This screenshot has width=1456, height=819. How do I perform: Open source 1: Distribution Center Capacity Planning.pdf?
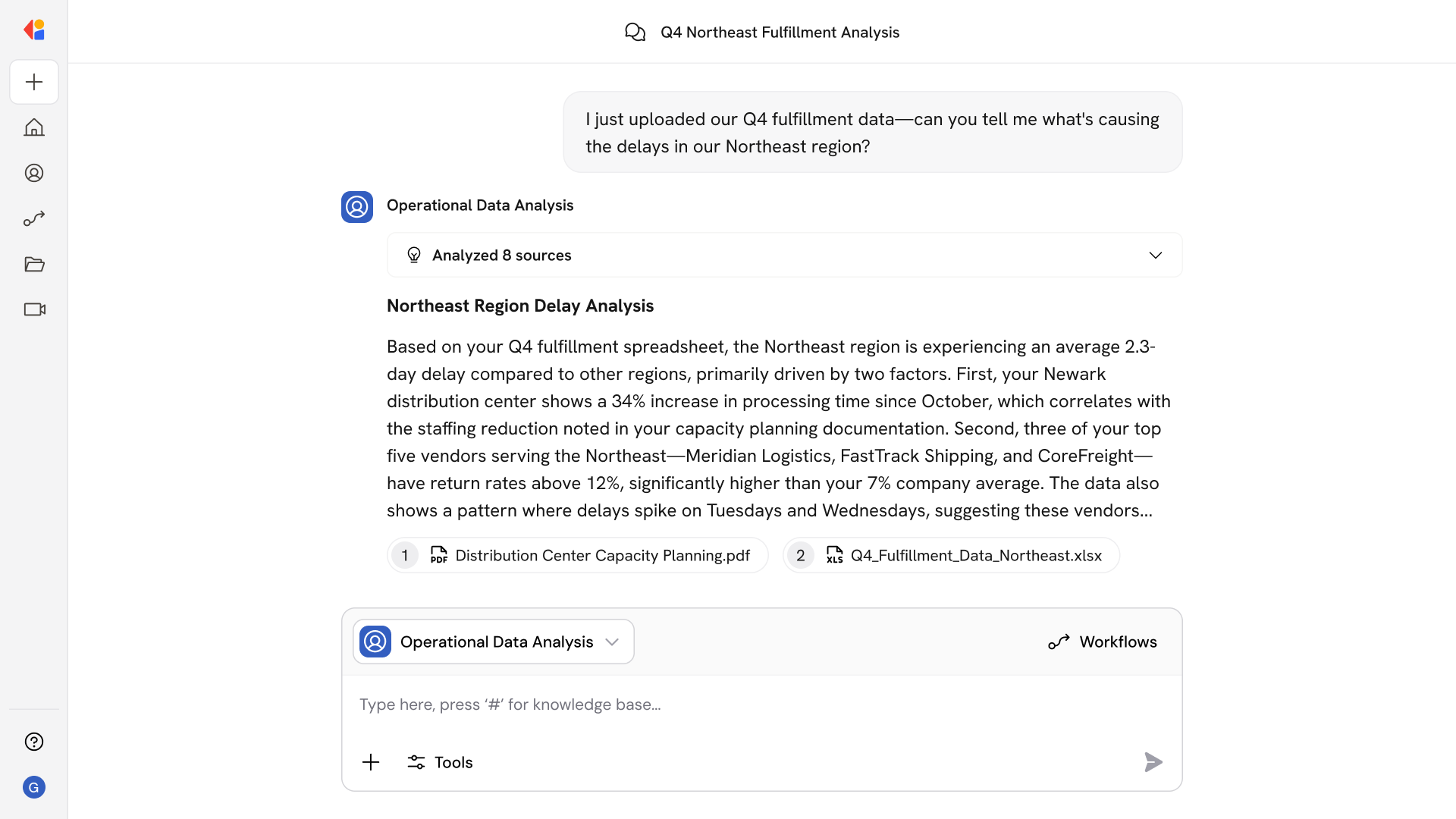coord(577,555)
